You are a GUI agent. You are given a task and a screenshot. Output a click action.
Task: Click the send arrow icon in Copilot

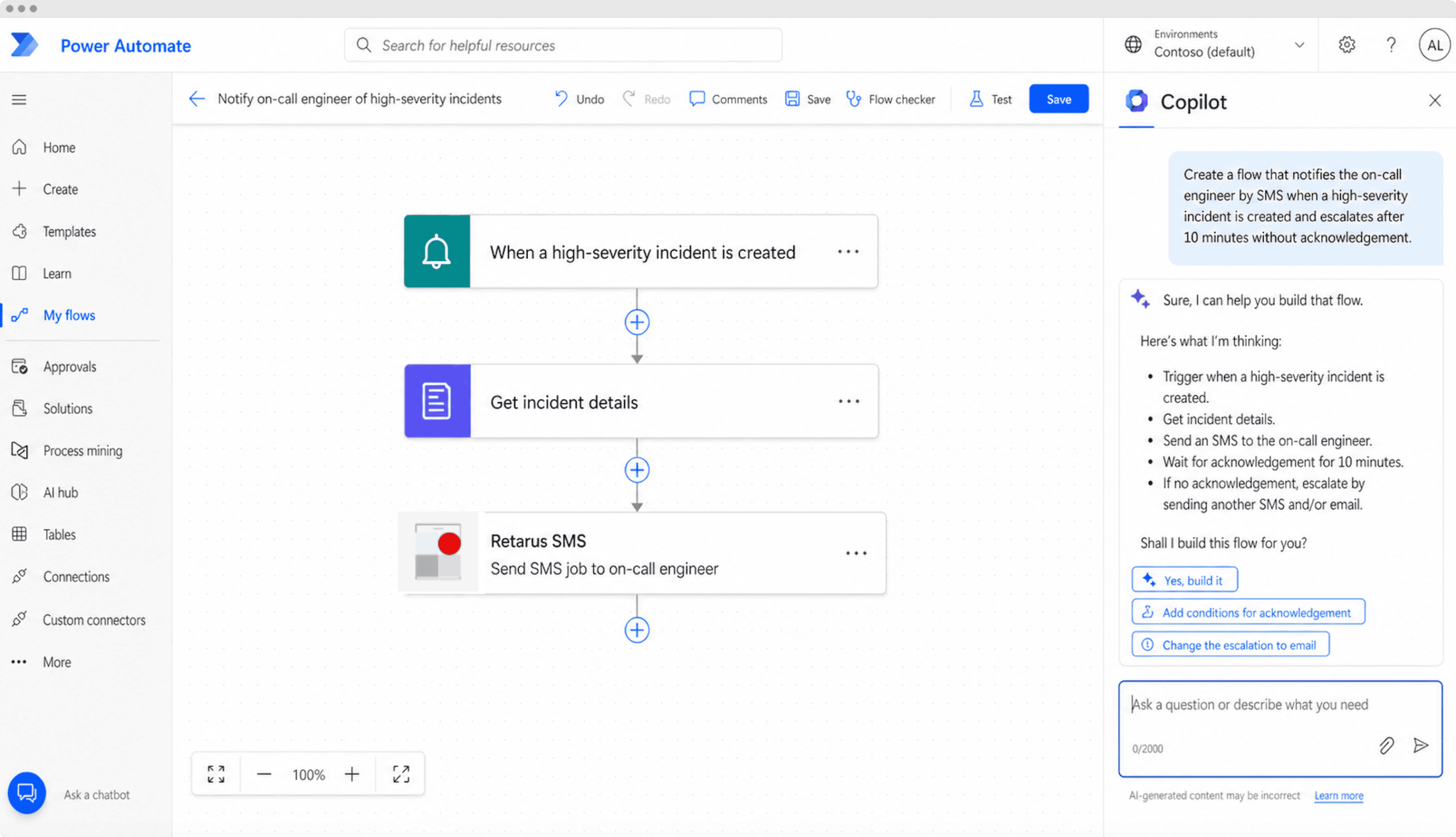[1420, 745]
